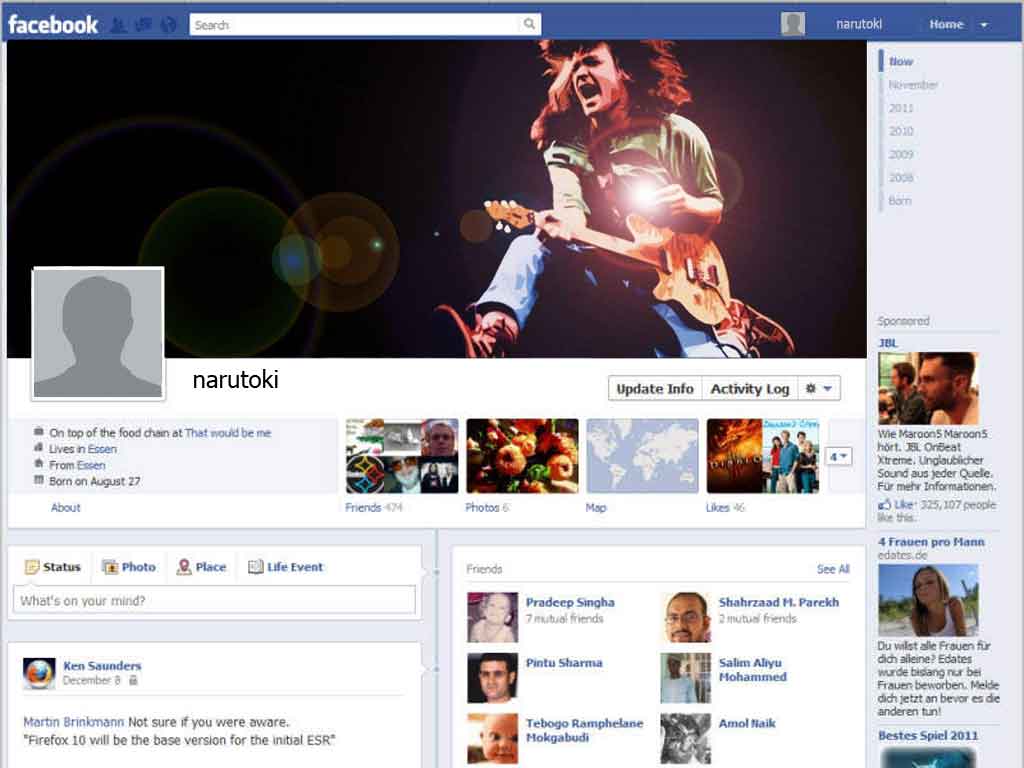Viewport: 1024px width, 768px height.
Task: Open the gear settings dropdown beside Activity Log
Action: 819,389
